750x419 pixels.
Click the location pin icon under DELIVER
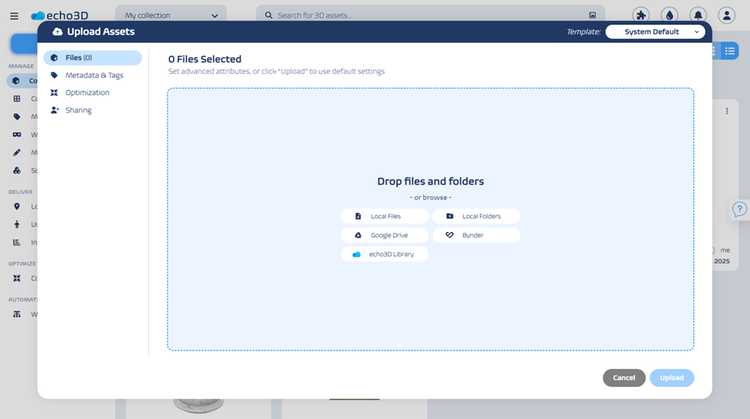(x=17, y=207)
